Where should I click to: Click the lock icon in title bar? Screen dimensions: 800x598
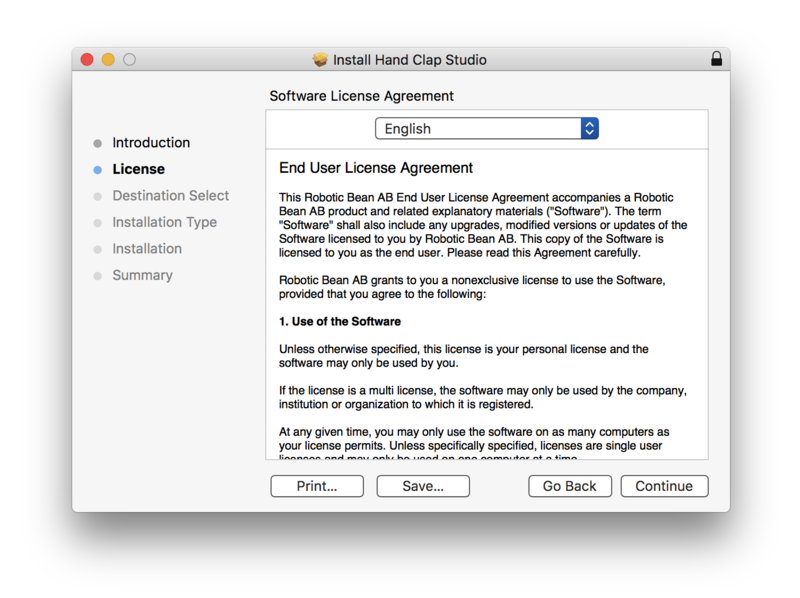tap(716, 59)
